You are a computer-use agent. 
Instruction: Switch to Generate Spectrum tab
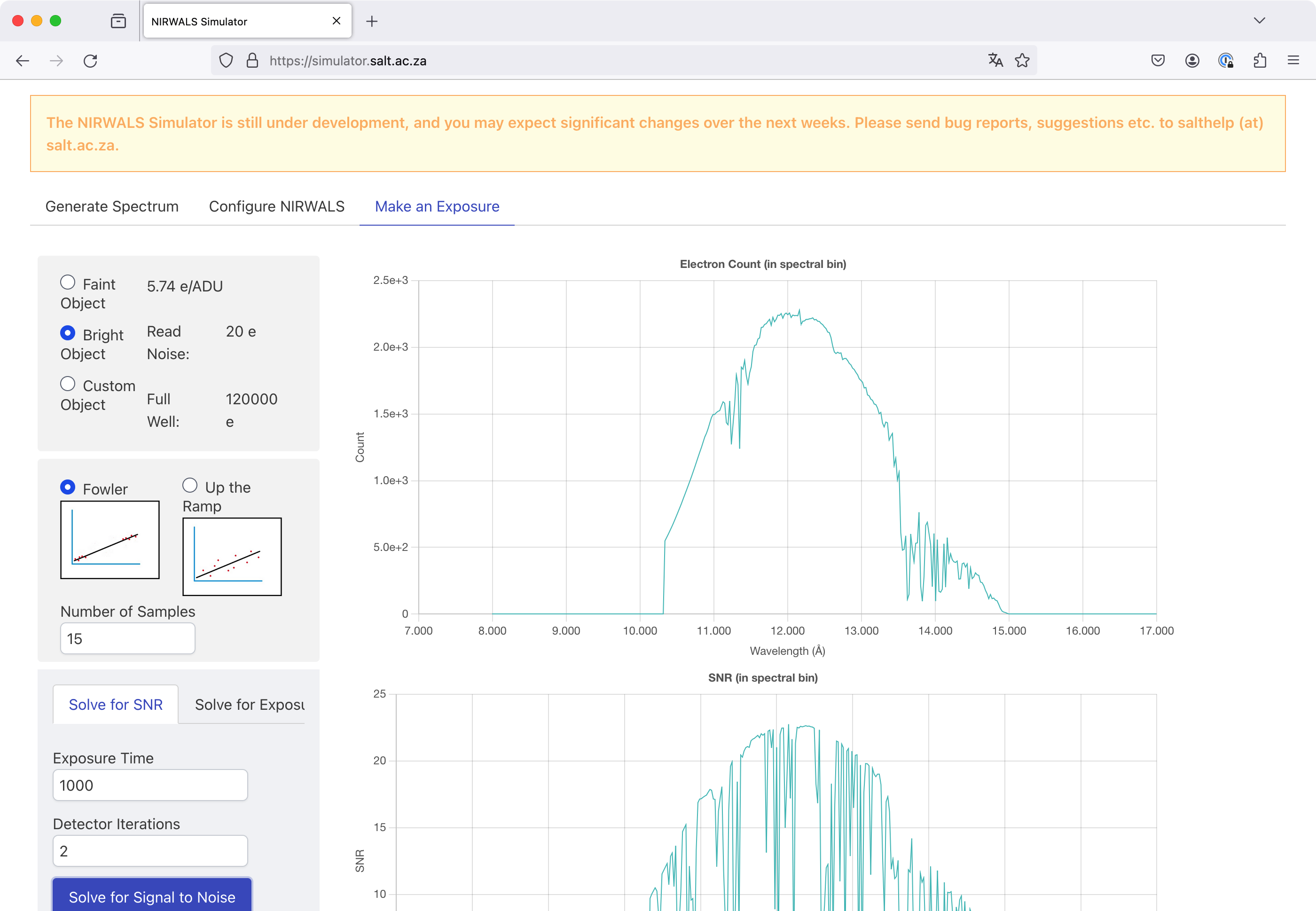click(x=112, y=207)
